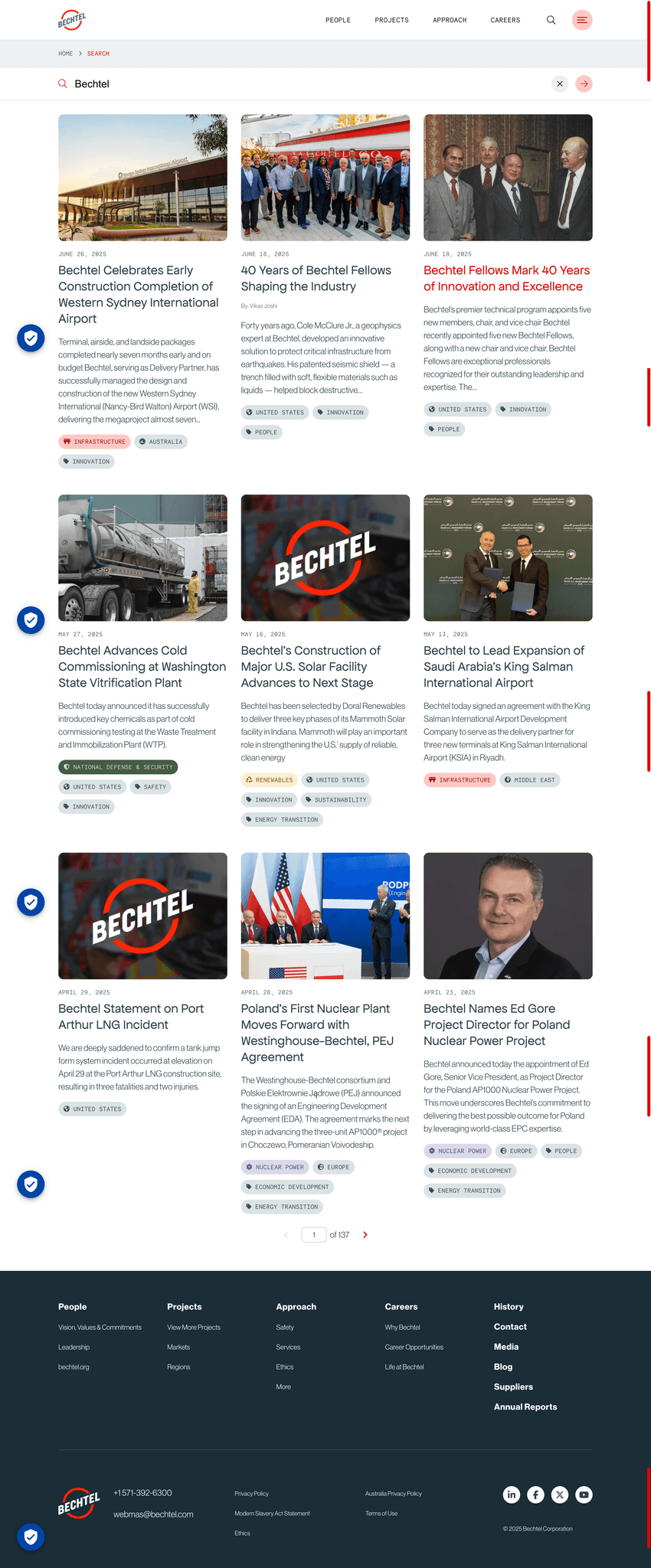Open Bechtel's Facebook page icon
The height and width of the screenshot is (1568, 651).
[536, 1494]
